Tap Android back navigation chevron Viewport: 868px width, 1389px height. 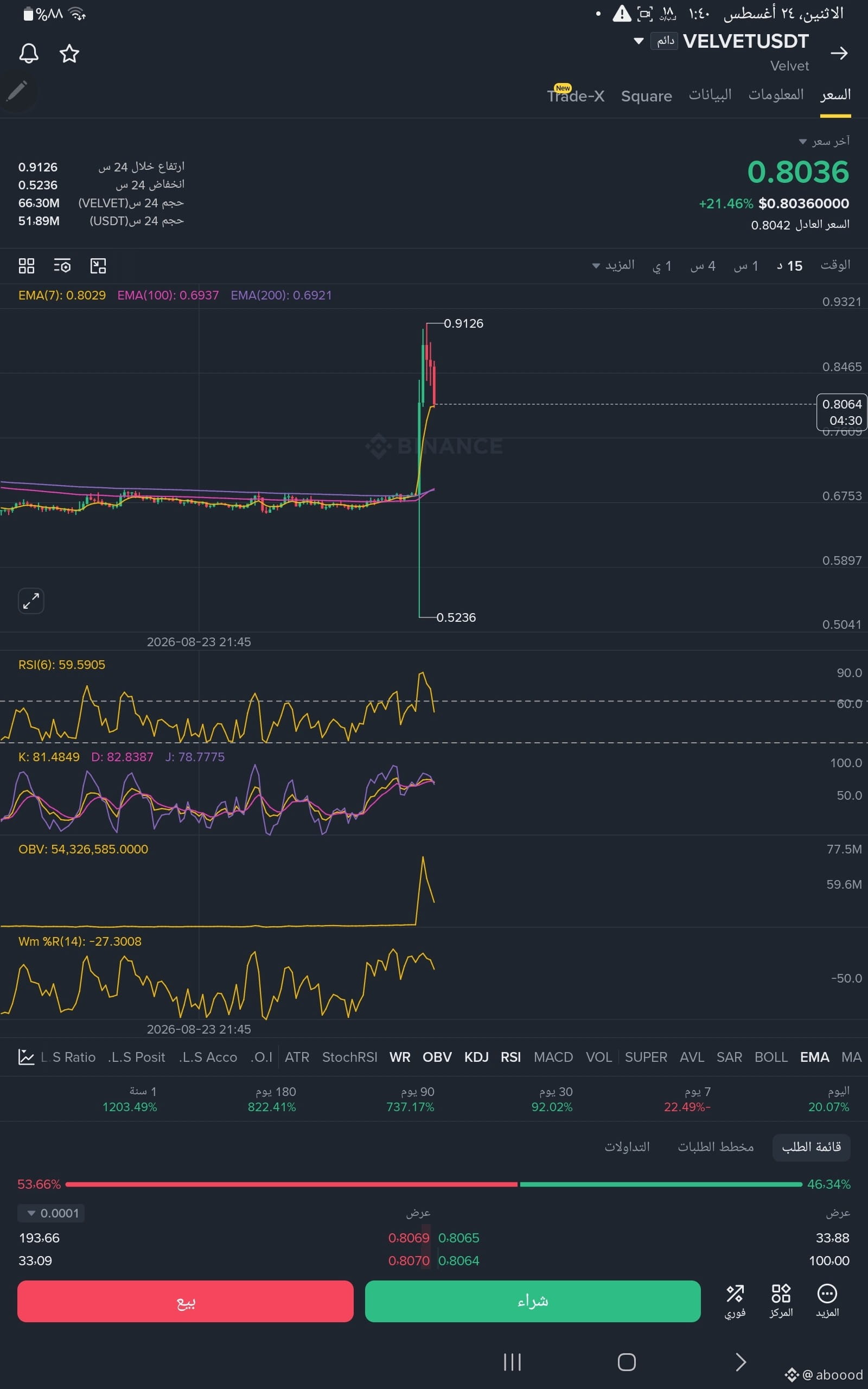741,1362
